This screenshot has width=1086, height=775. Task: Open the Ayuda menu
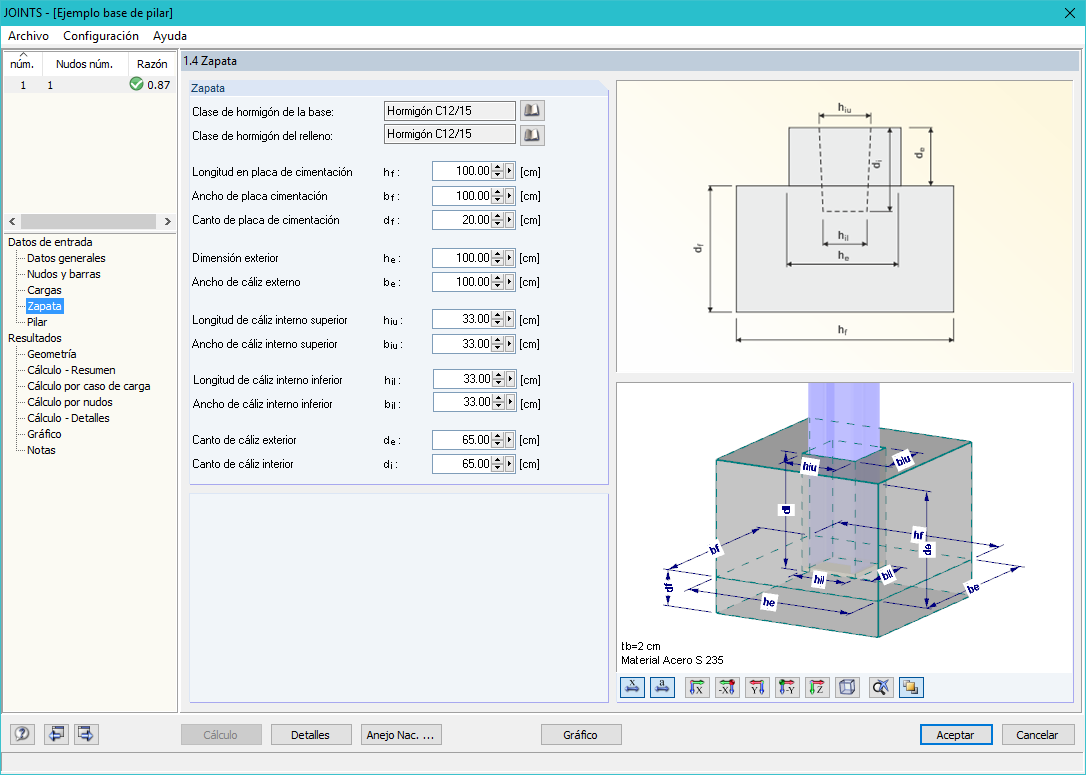pos(170,36)
